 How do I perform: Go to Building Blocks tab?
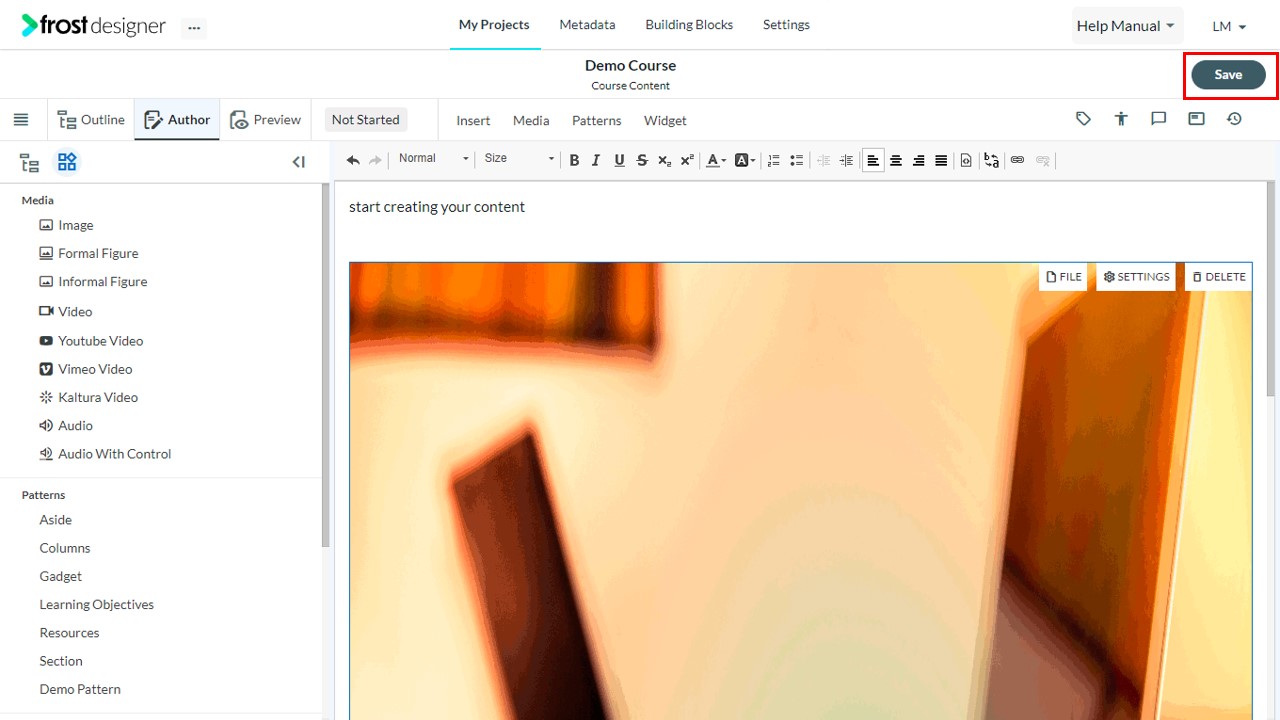click(689, 25)
